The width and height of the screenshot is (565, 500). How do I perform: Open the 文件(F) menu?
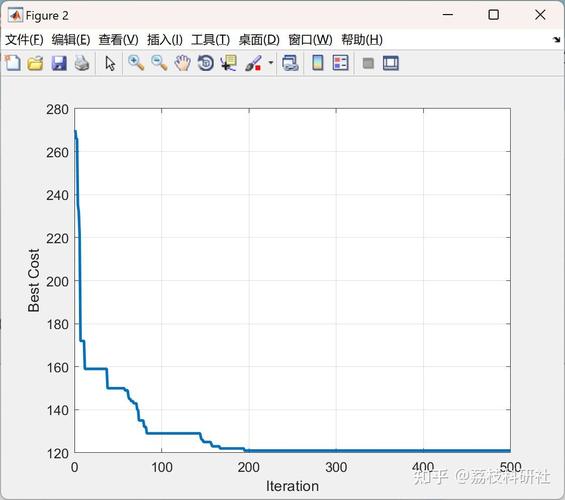coord(24,40)
